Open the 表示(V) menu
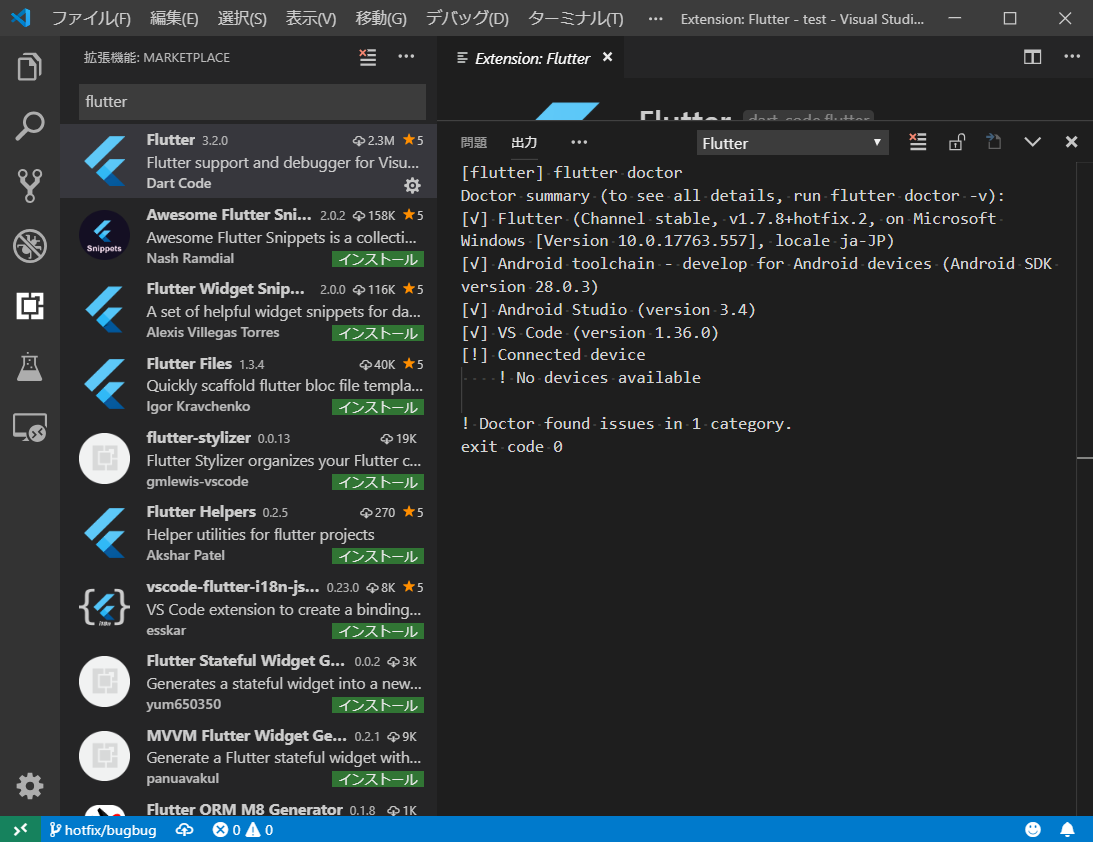The width and height of the screenshot is (1093, 842). pos(311,19)
